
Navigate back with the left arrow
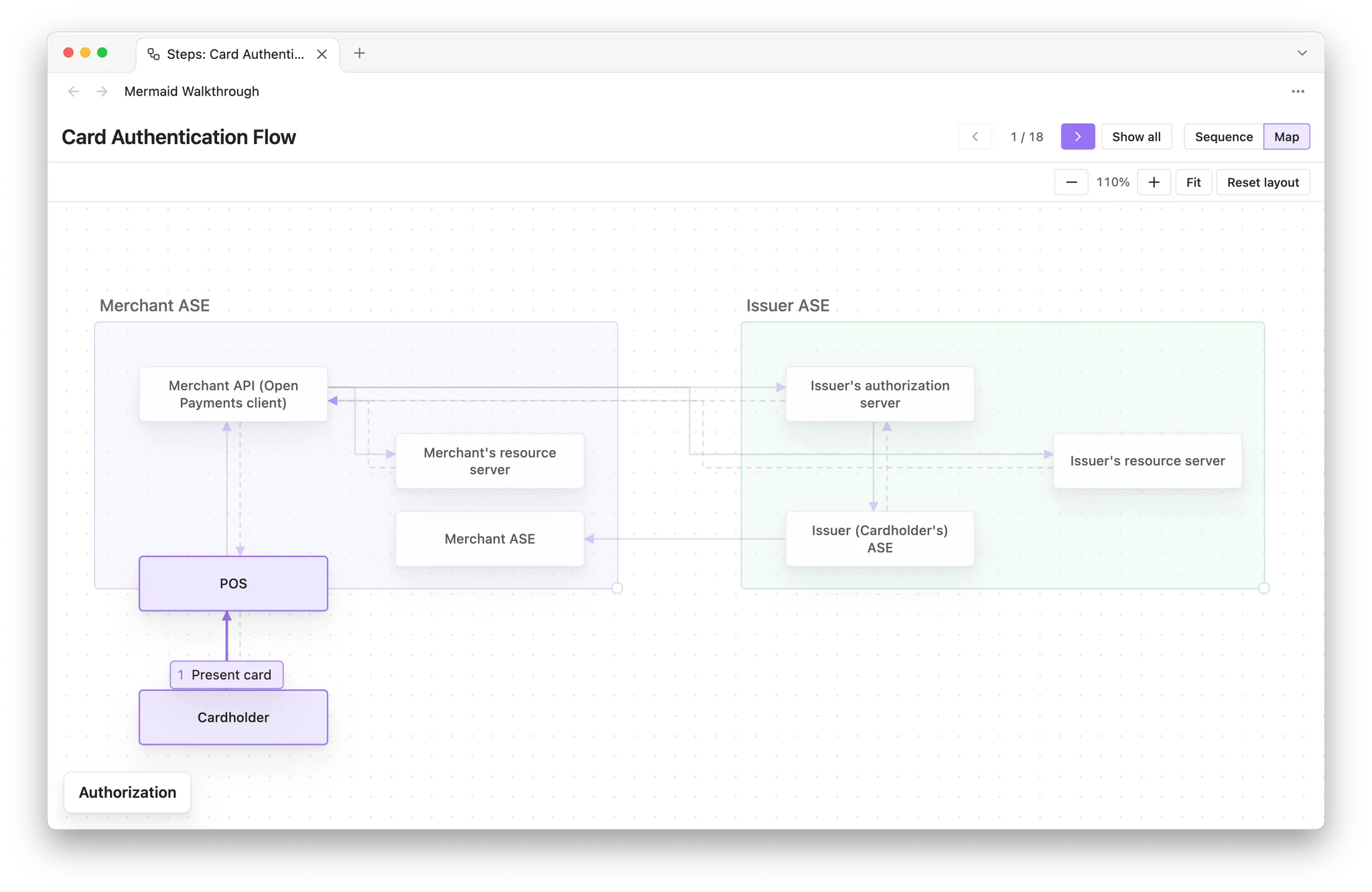pyautogui.click(x=74, y=91)
